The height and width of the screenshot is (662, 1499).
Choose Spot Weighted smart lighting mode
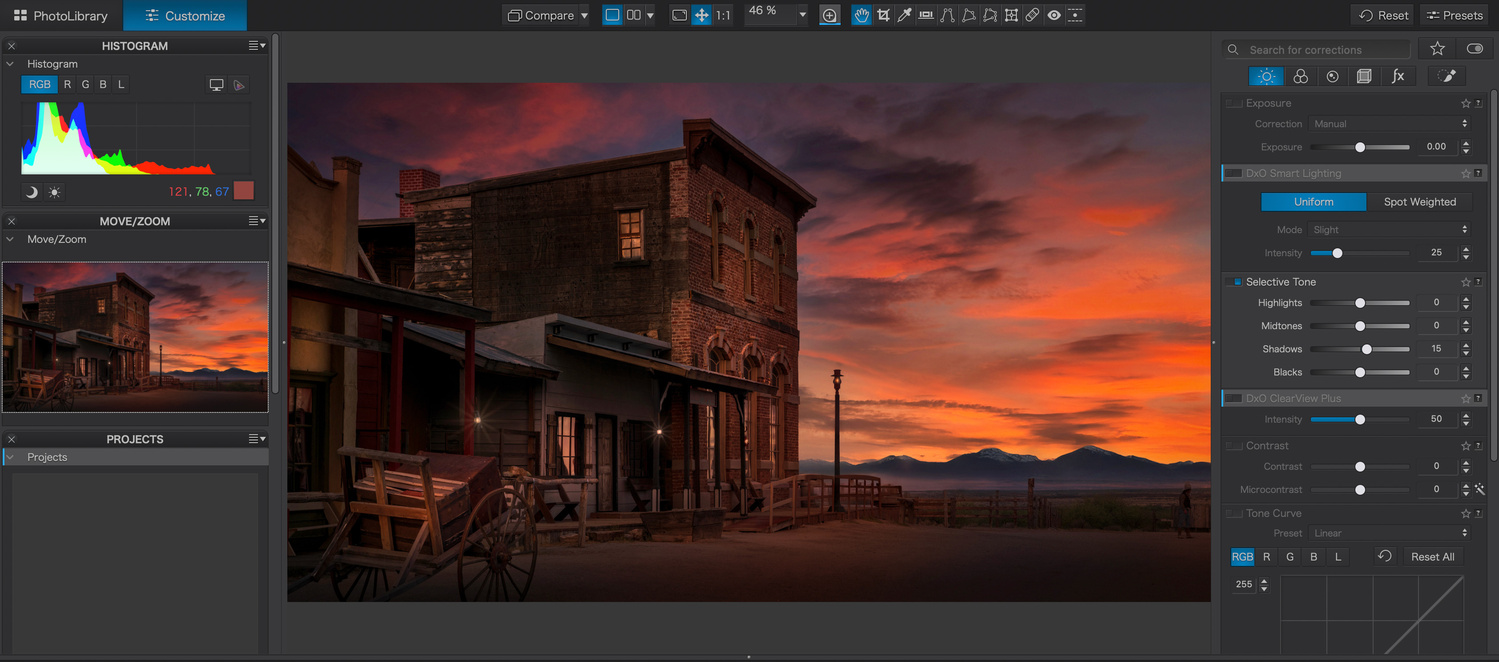pyautogui.click(x=1419, y=202)
